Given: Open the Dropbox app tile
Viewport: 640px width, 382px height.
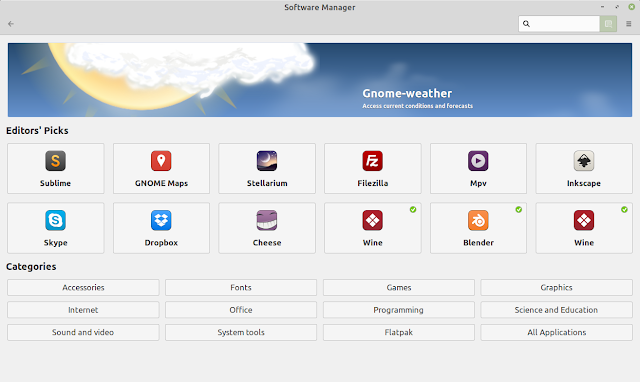Looking at the screenshot, I should coord(161,228).
